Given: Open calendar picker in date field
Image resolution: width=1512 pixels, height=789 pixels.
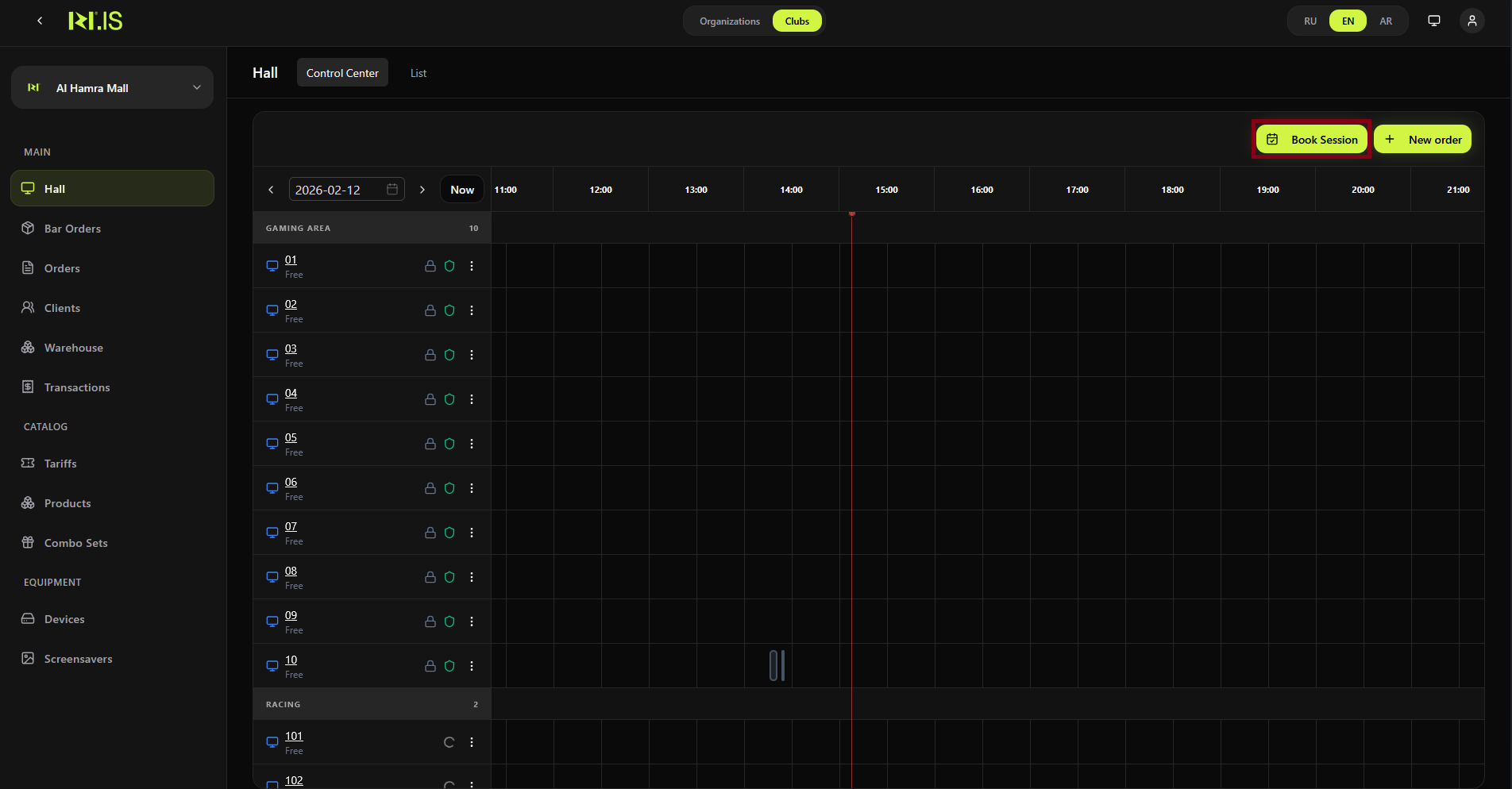Looking at the screenshot, I should tap(392, 189).
